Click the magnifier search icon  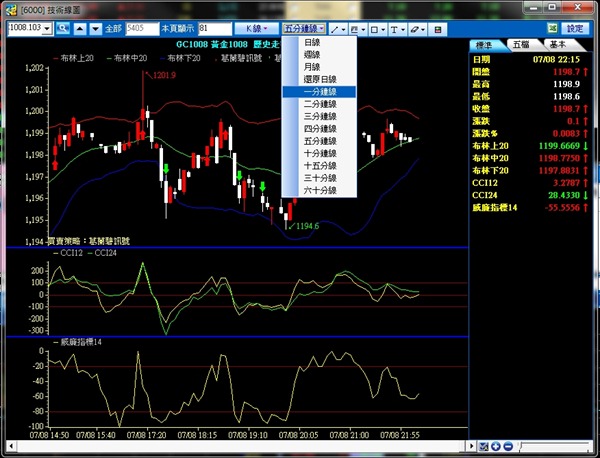click(63, 29)
